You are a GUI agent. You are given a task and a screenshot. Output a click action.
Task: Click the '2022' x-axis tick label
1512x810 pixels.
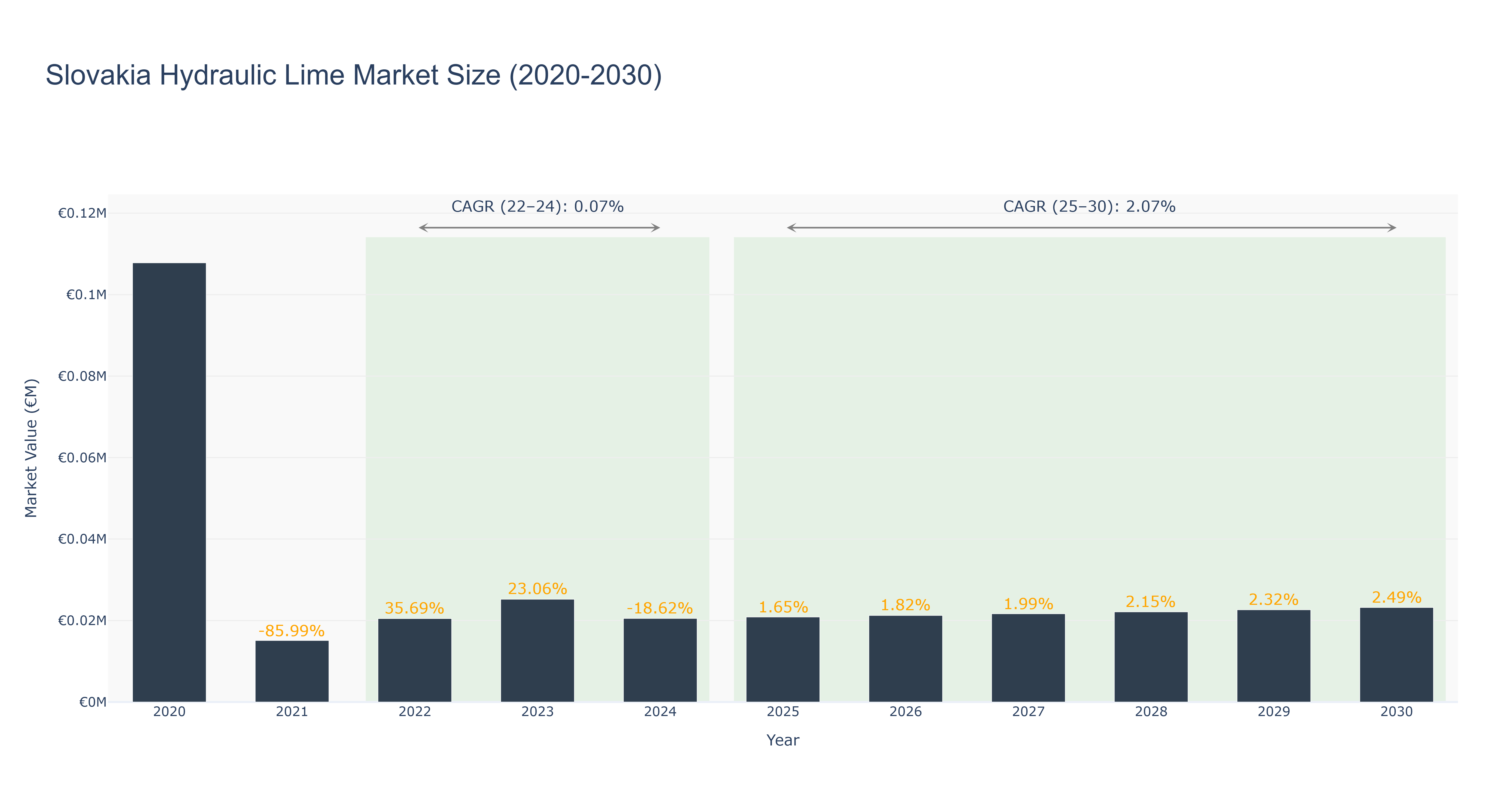(414, 712)
